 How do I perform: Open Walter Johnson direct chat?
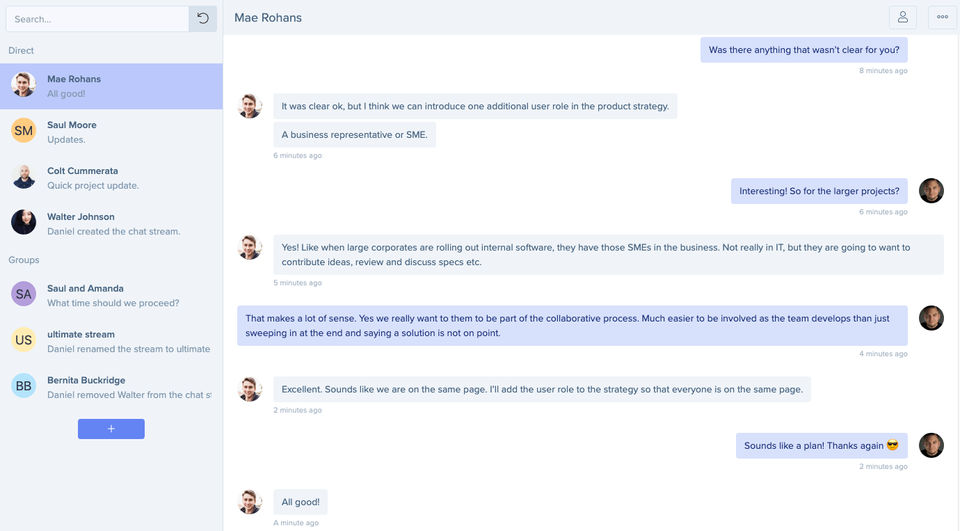(110, 223)
